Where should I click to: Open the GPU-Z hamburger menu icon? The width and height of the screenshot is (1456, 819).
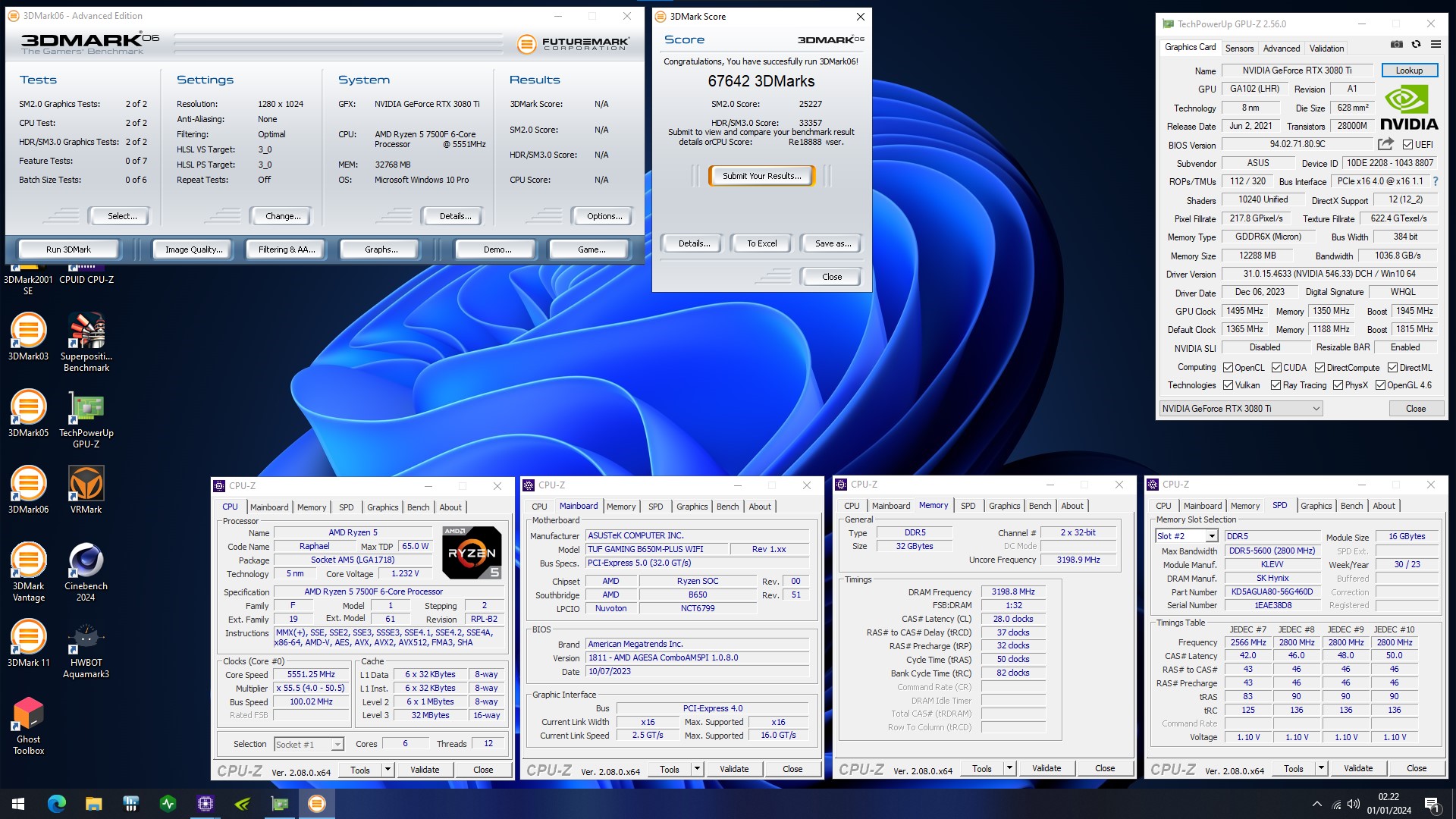pyautogui.click(x=1436, y=45)
